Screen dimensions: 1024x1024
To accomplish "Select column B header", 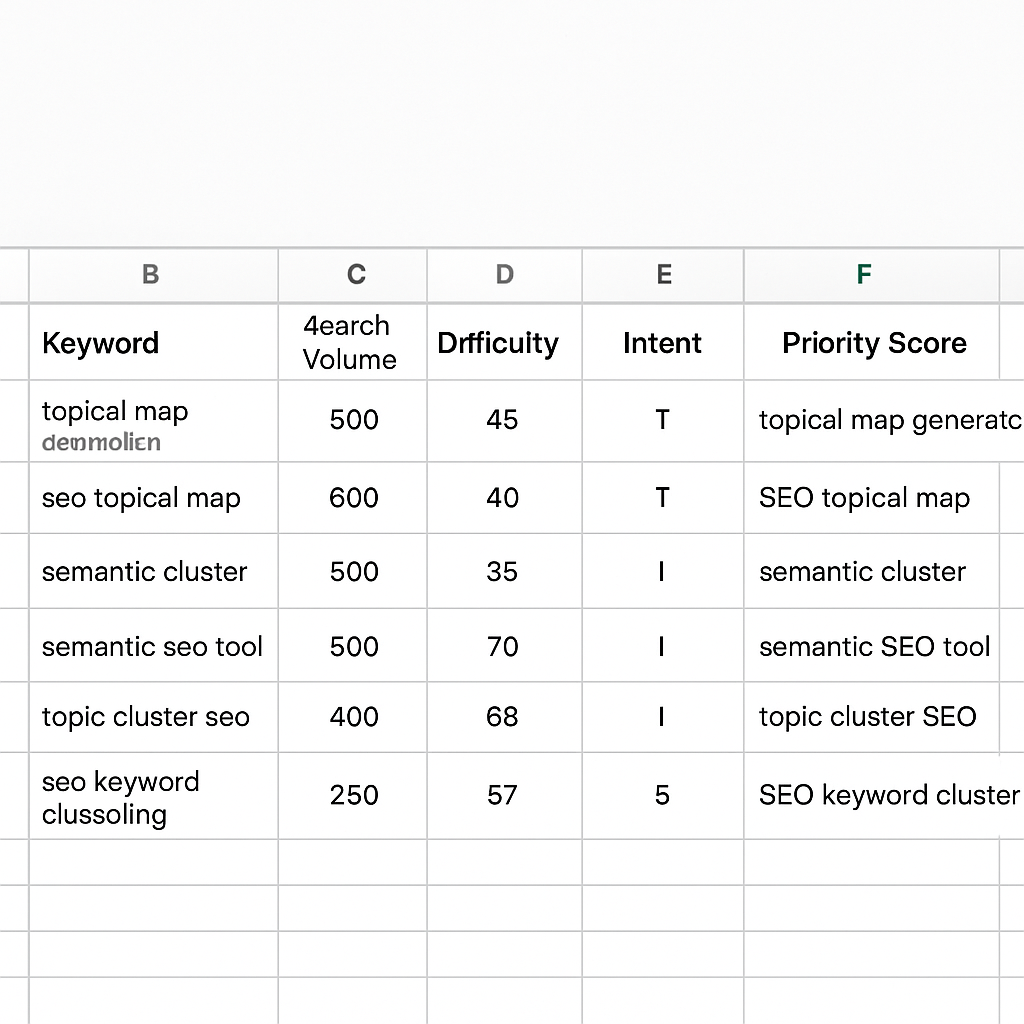I will (x=150, y=275).
